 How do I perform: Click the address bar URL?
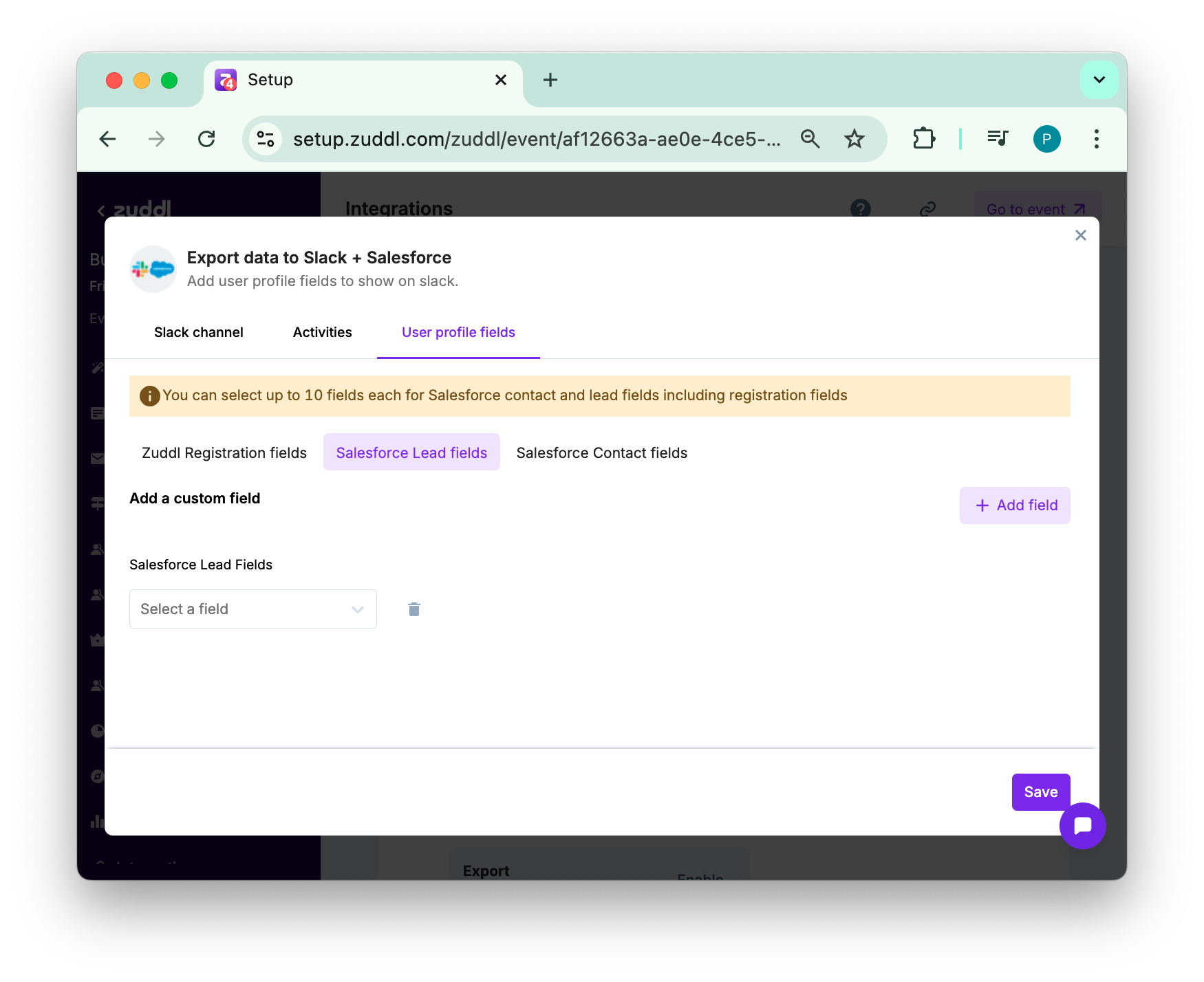click(537, 139)
